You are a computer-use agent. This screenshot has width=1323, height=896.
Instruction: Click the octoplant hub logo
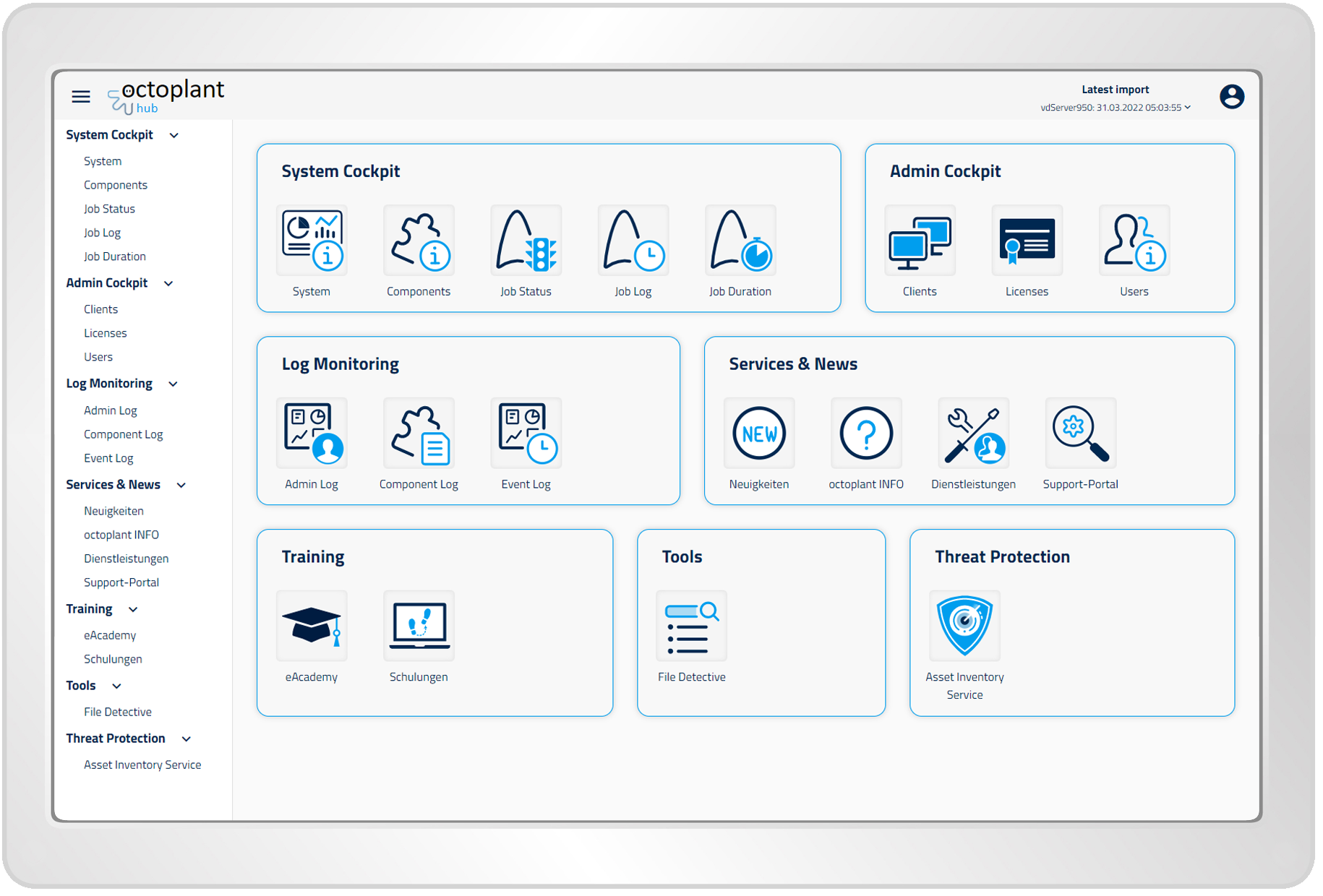click(x=166, y=97)
